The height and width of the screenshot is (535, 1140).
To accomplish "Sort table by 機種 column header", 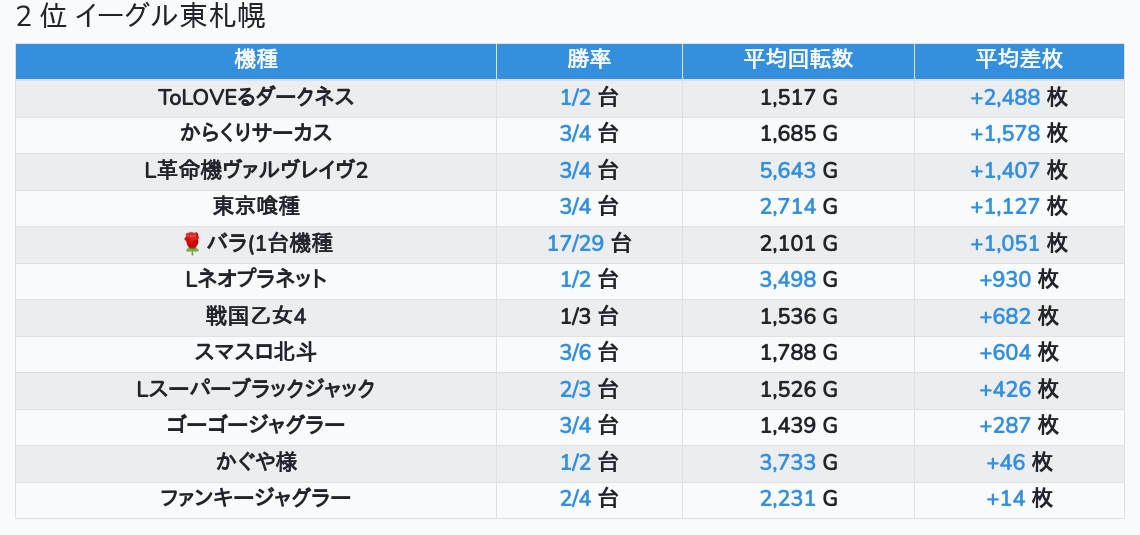I will [x=256, y=60].
